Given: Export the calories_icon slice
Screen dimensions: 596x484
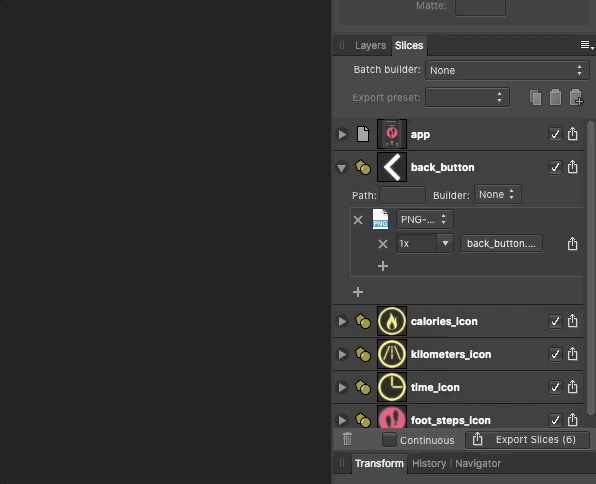Looking at the screenshot, I should click(x=572, y=321).
